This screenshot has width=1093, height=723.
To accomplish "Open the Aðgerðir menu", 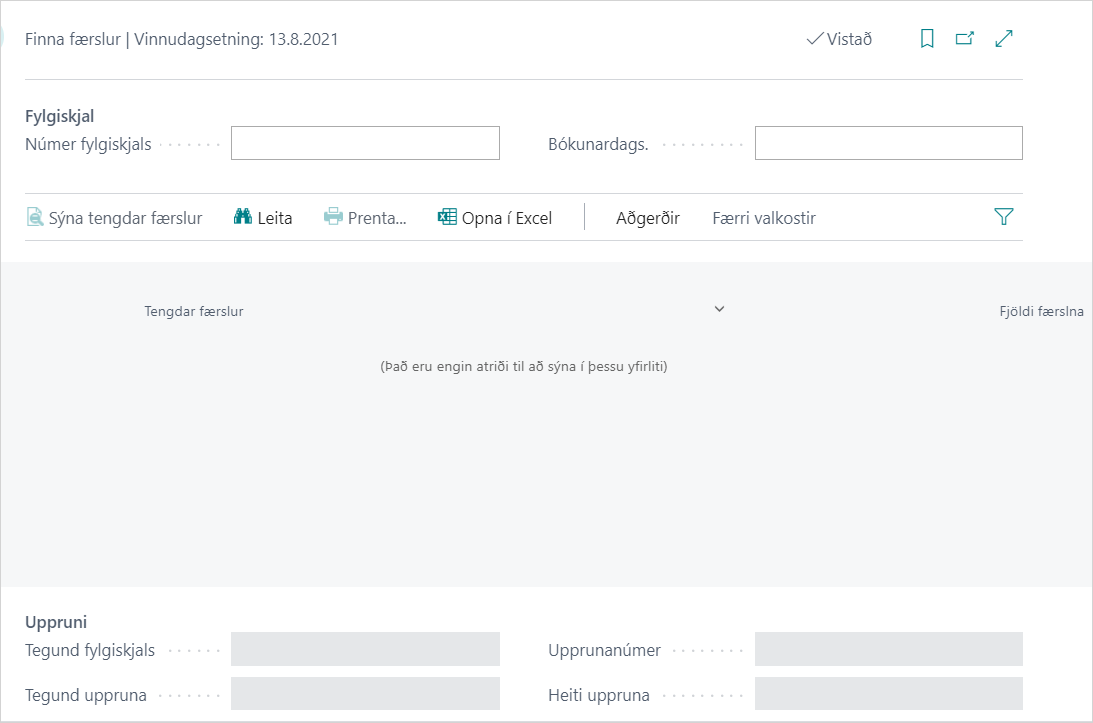I will (x=647, y=217).
